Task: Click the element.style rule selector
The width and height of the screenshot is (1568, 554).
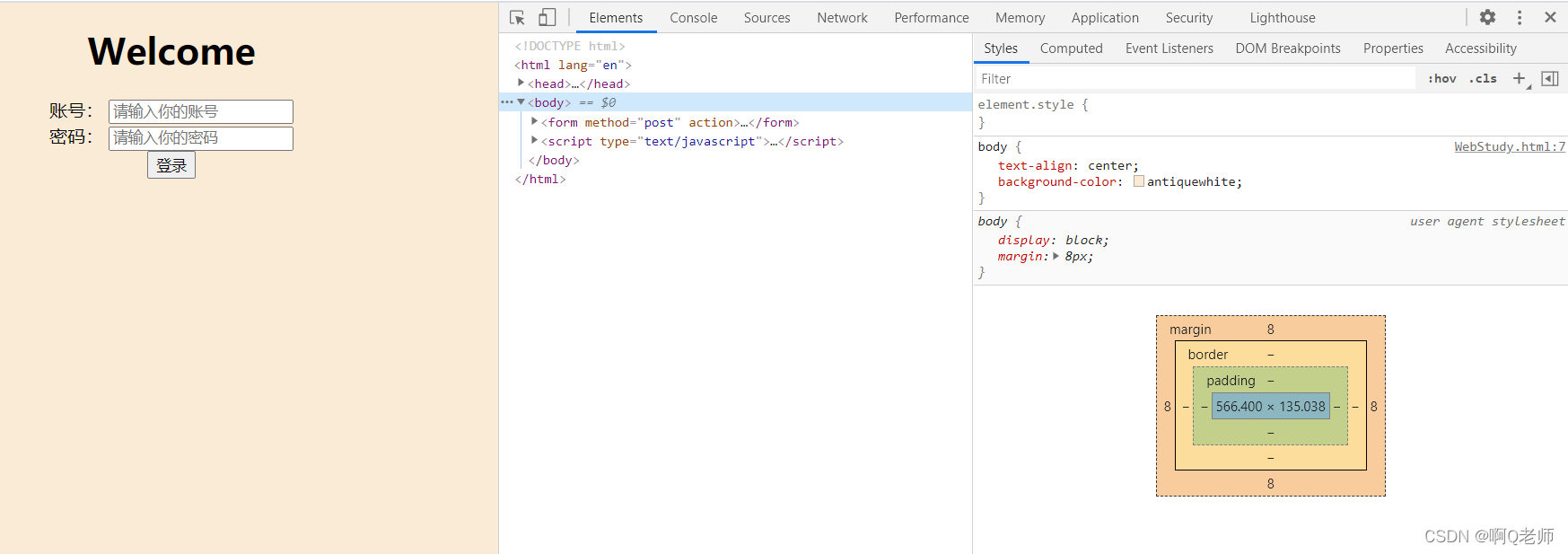Action: [x=1025, y=104]
